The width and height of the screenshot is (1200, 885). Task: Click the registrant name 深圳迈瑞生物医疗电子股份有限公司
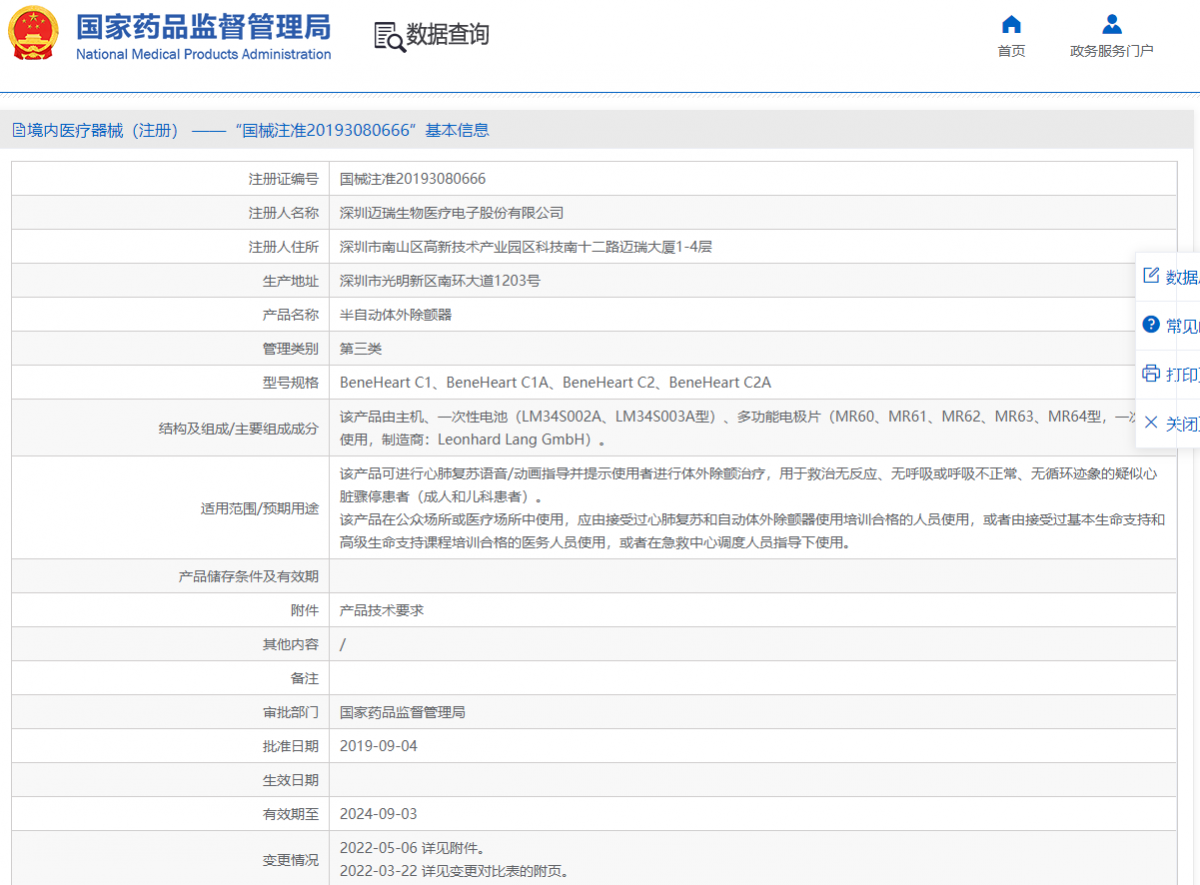451,213
